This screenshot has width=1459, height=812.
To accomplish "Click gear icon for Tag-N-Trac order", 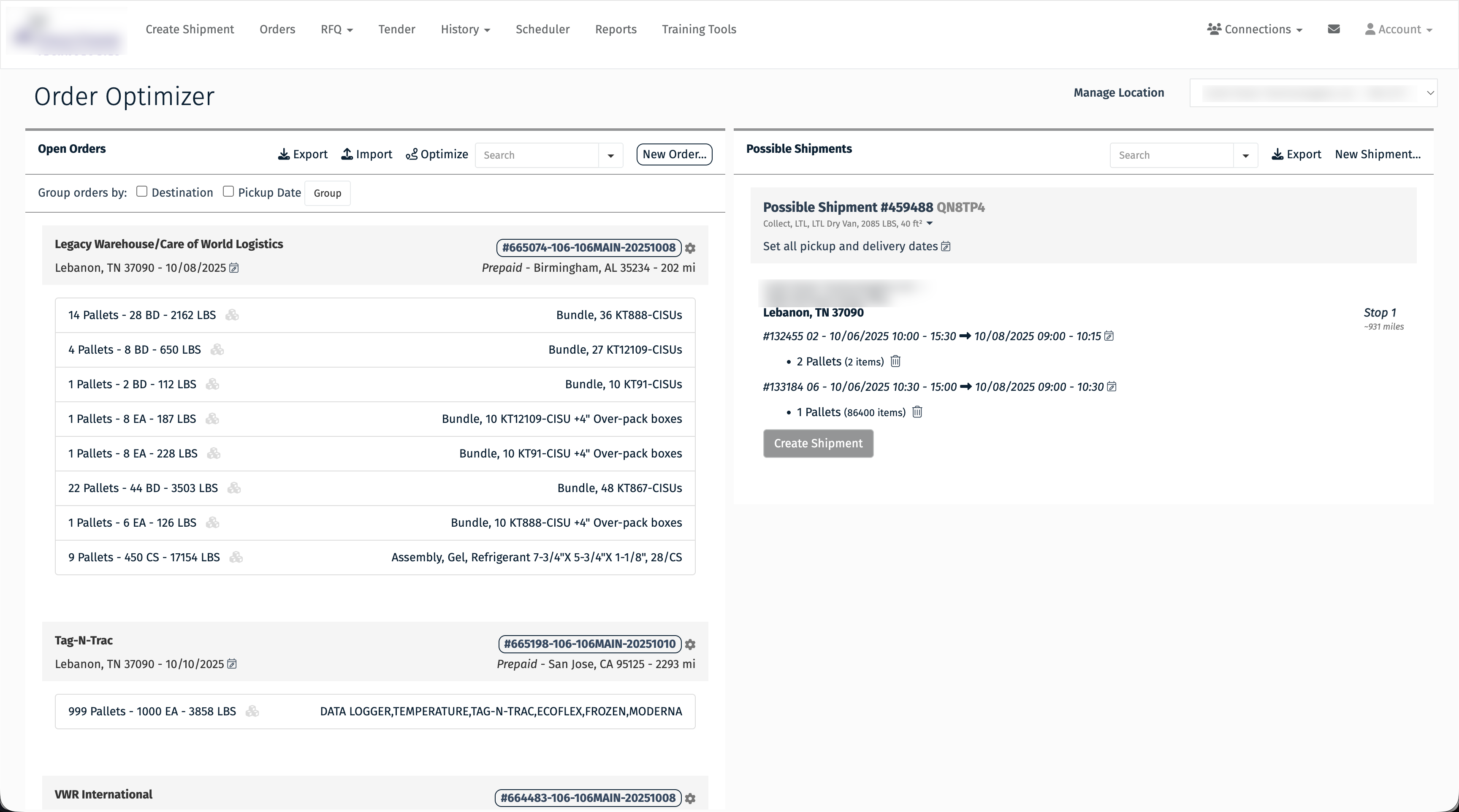I will click(x=690, y=644).
